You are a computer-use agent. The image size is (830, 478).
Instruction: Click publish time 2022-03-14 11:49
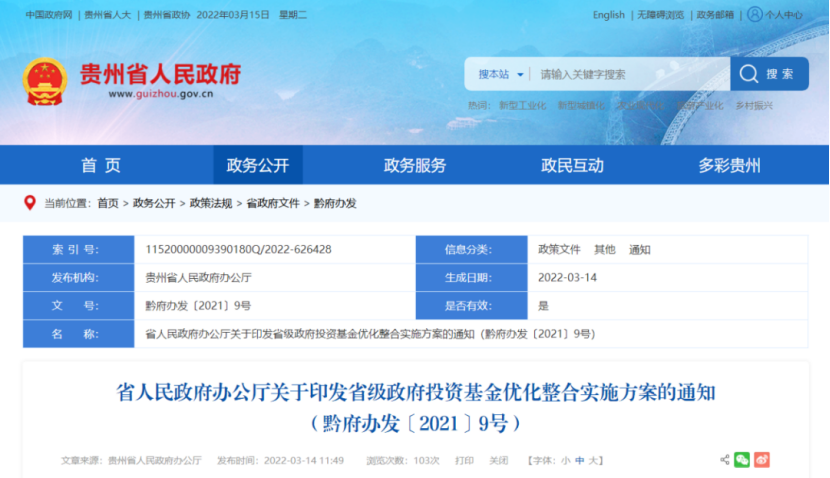(x=304, y=461)
